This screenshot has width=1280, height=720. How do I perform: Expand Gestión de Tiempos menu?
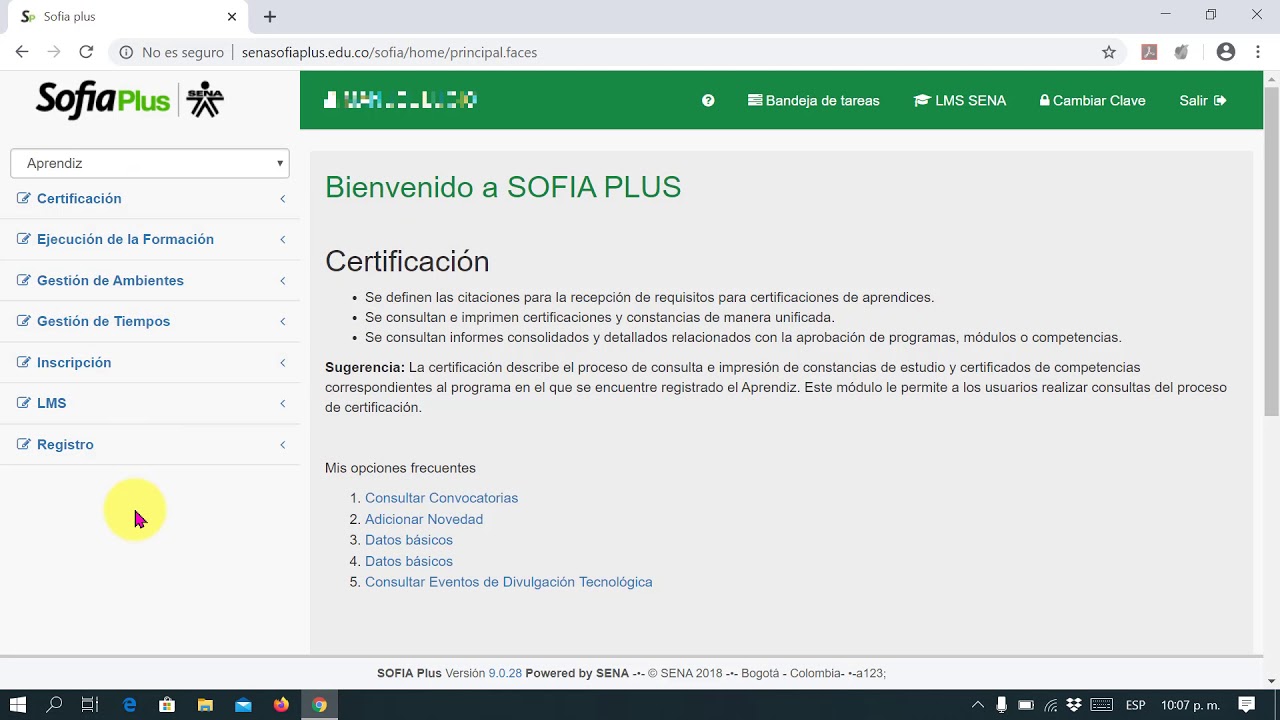150,321
